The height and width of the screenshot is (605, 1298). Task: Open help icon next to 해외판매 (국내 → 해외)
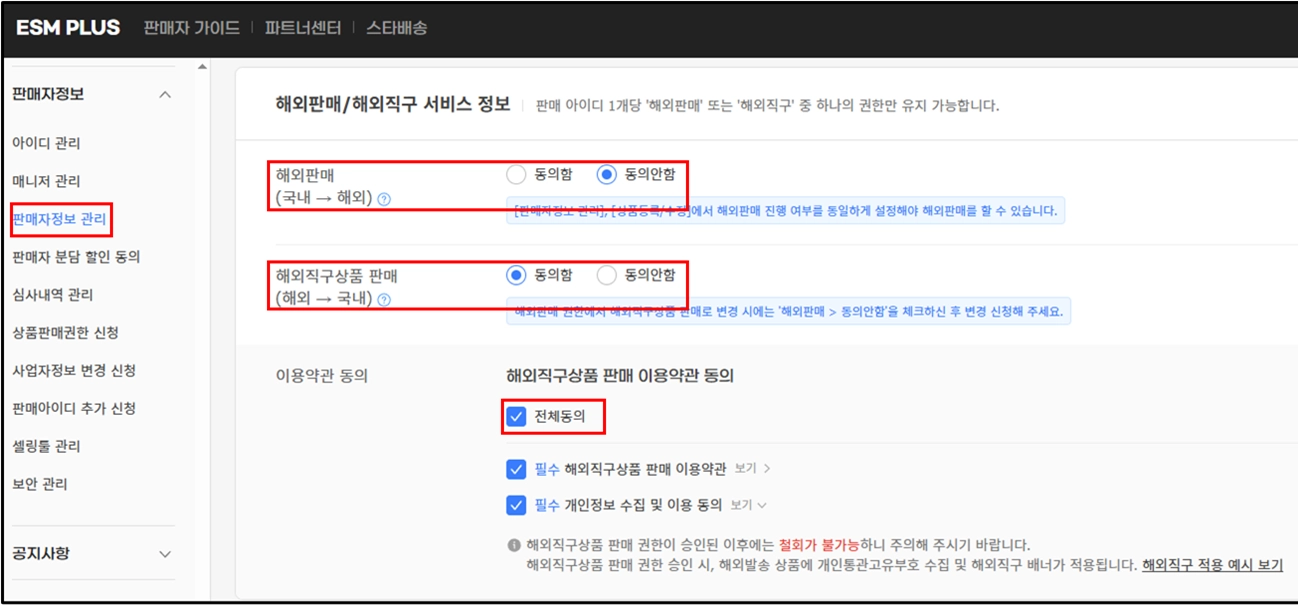(384, 199)
